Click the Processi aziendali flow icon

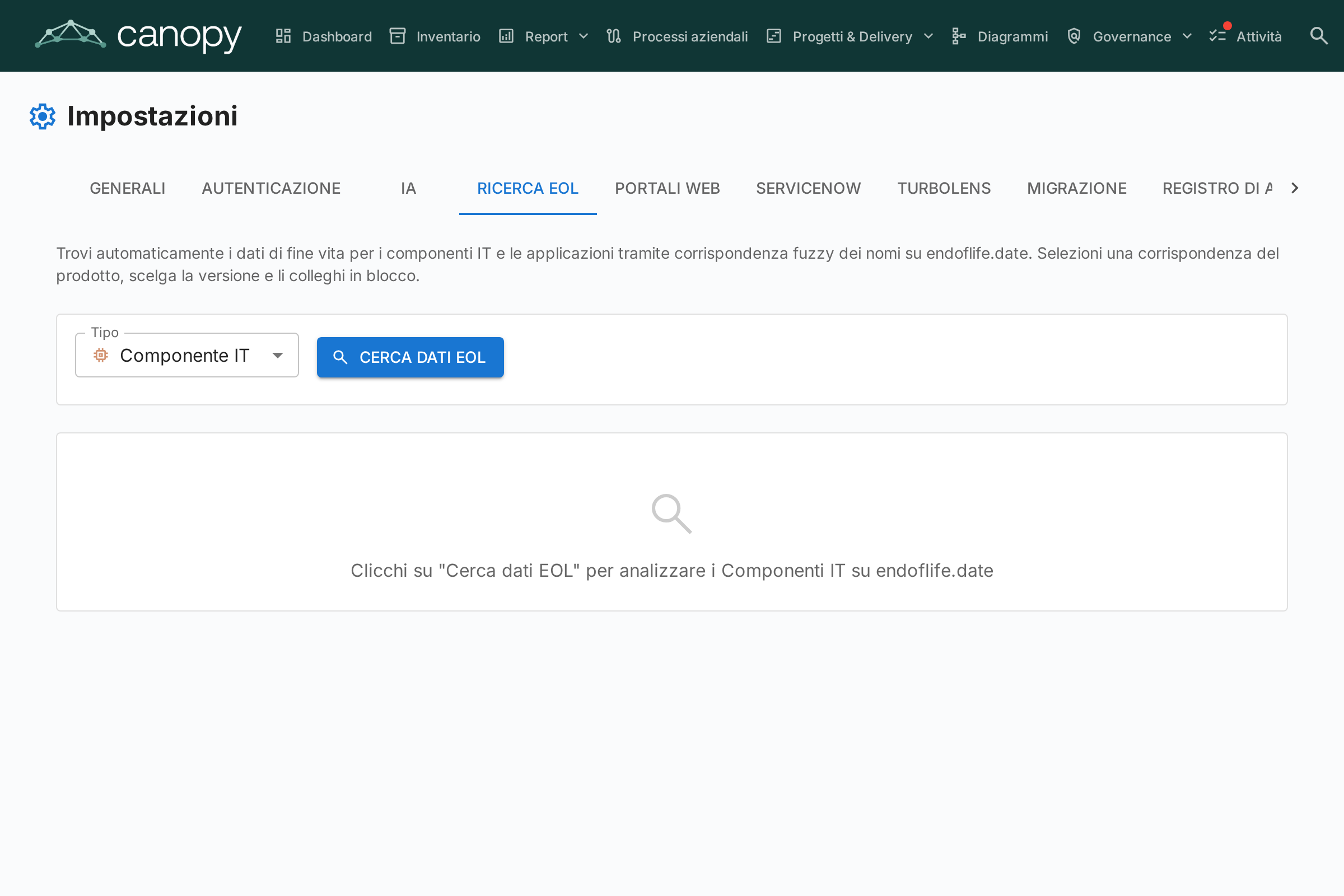click(614, 36)
